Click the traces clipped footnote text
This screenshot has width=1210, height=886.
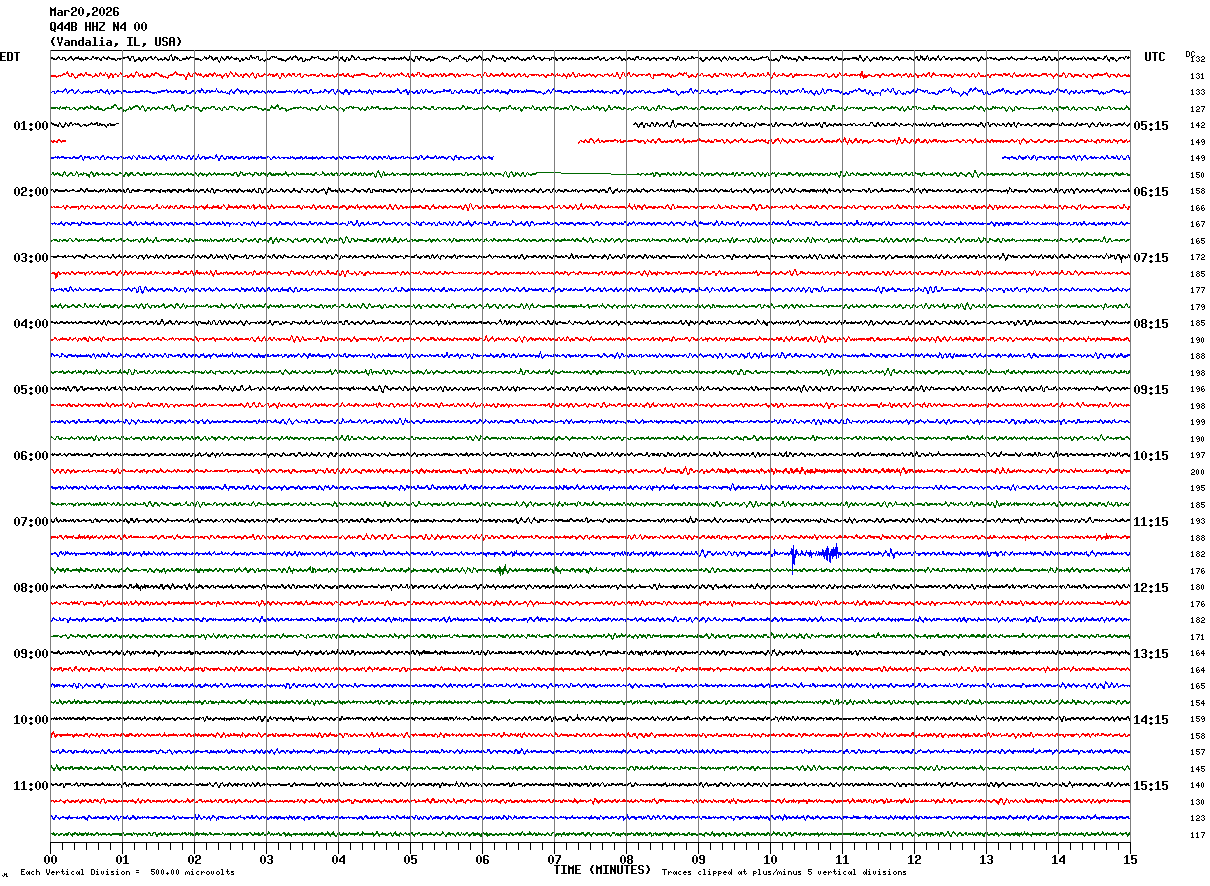pyautogui.click(x=784, y=873)
